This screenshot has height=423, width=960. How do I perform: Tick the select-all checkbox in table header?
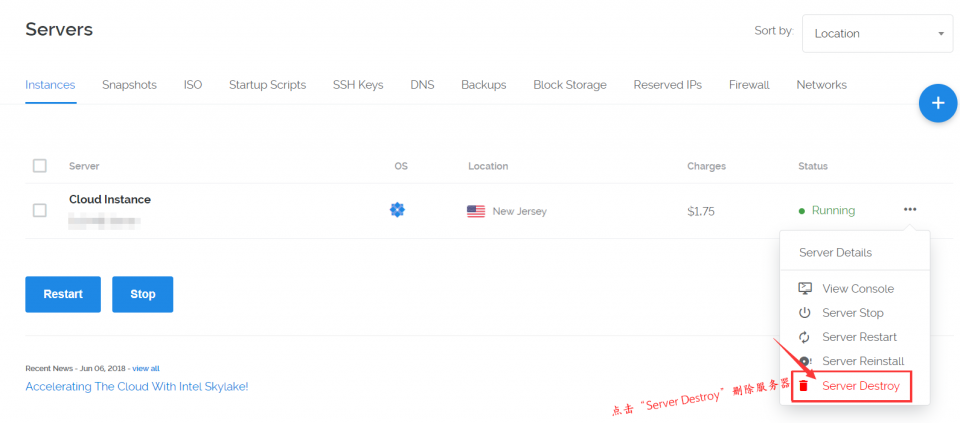(40, 166)
